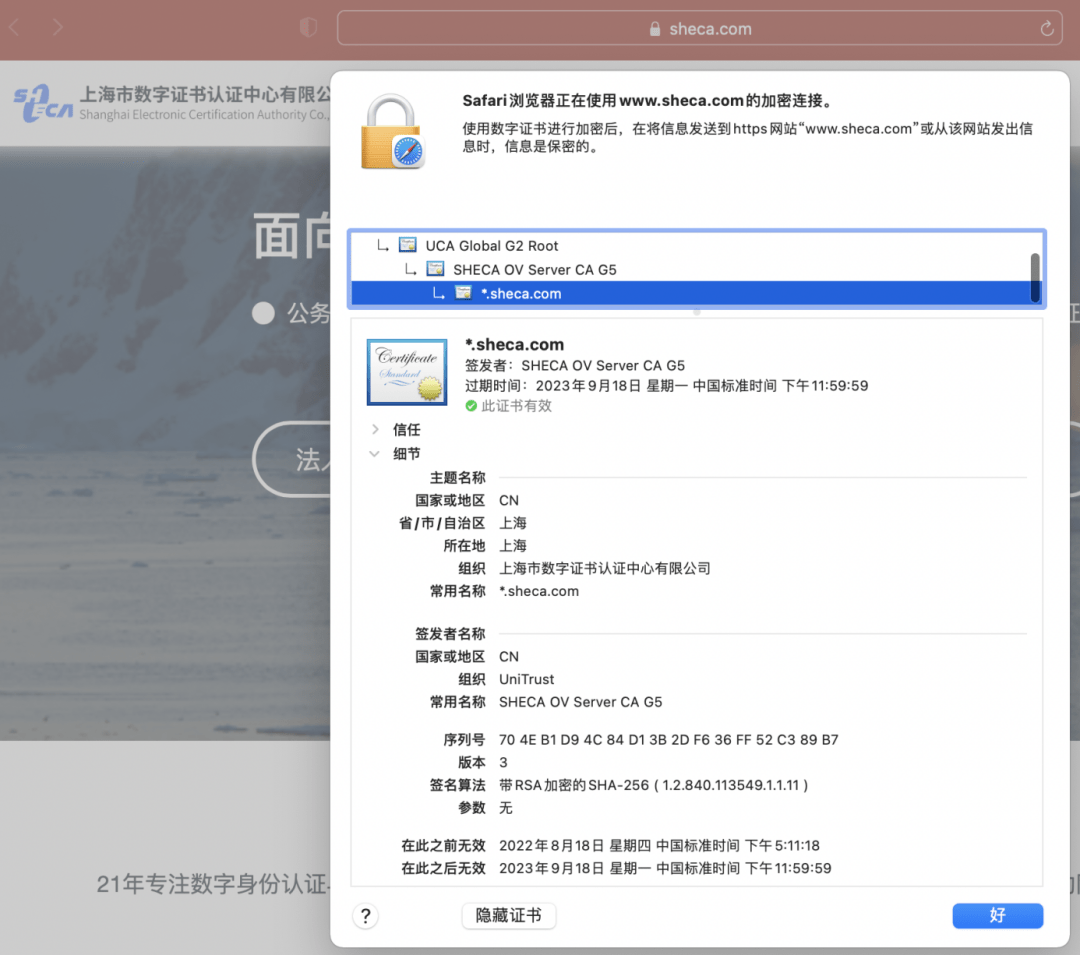Image resolution: width=1080 pixels, height=955 pixels.
Task: Click the serial number value 70 4E B1 D9
Action: click(668, 739)
